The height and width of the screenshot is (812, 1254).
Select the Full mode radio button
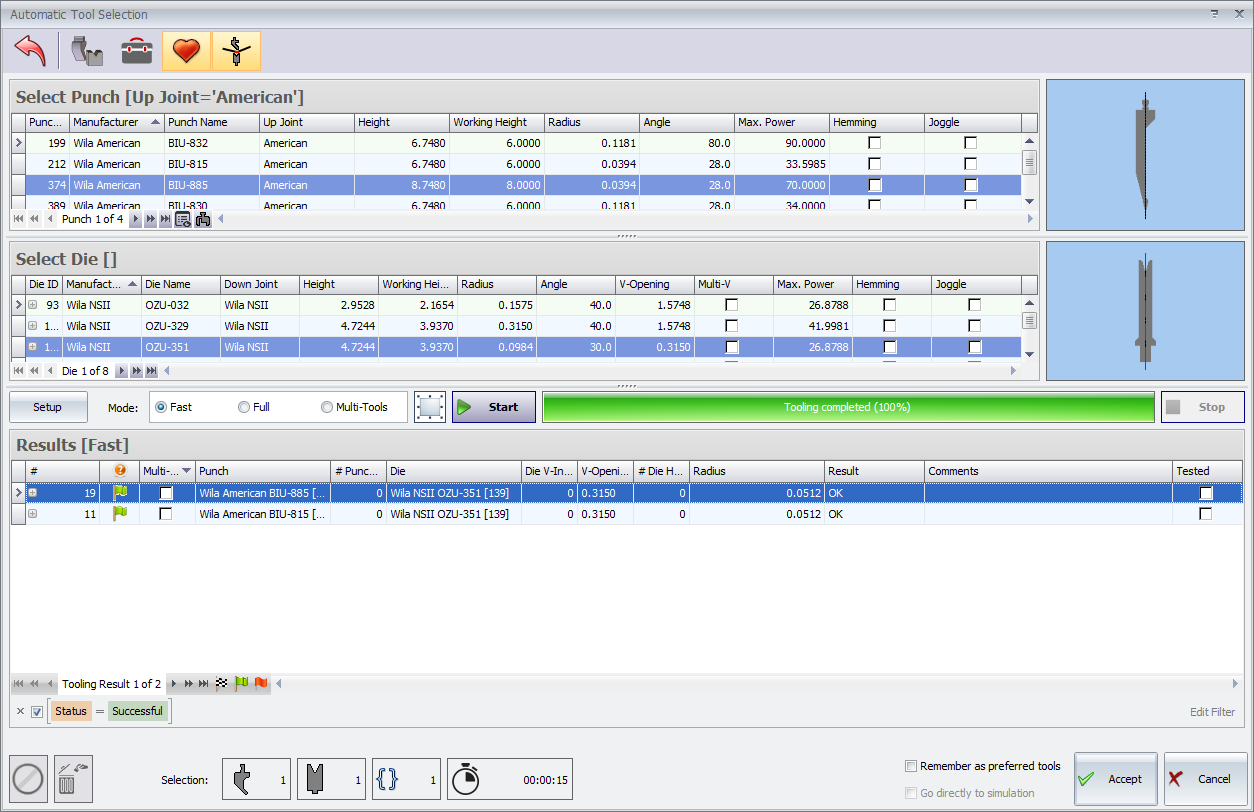254,407
